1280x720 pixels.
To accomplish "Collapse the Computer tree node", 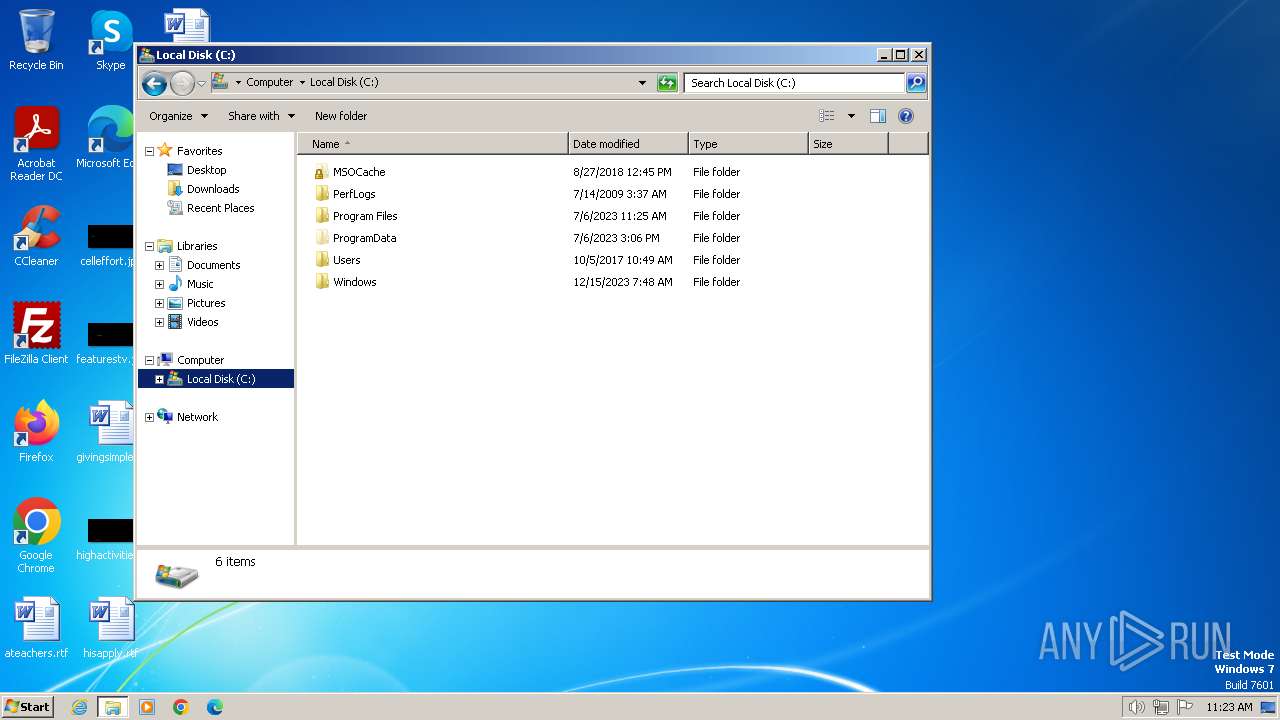I will click(x=149, y=360).
